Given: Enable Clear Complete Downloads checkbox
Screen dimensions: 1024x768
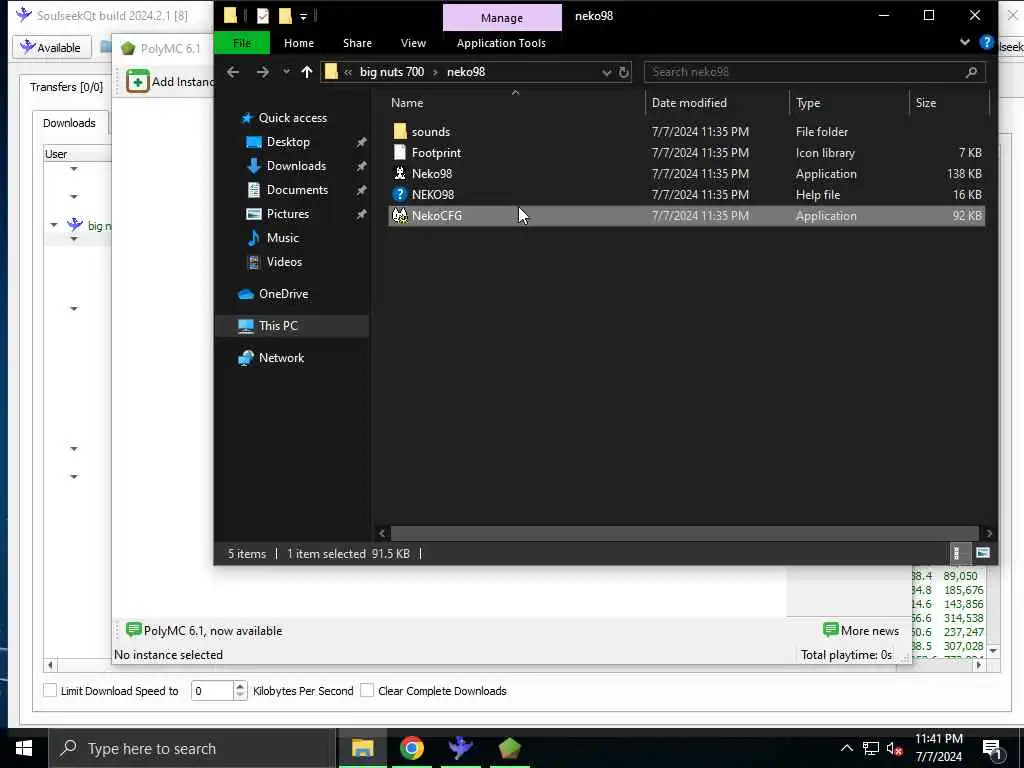Looking at the screenshot, I should 367,690.
